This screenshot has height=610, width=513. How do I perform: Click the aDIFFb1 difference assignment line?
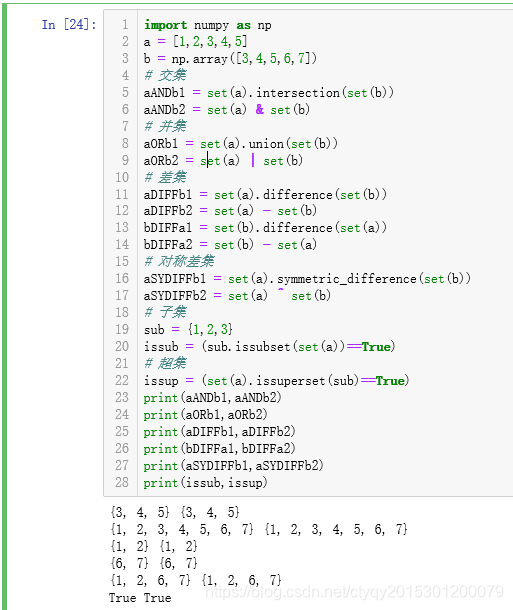coord(265,195)
